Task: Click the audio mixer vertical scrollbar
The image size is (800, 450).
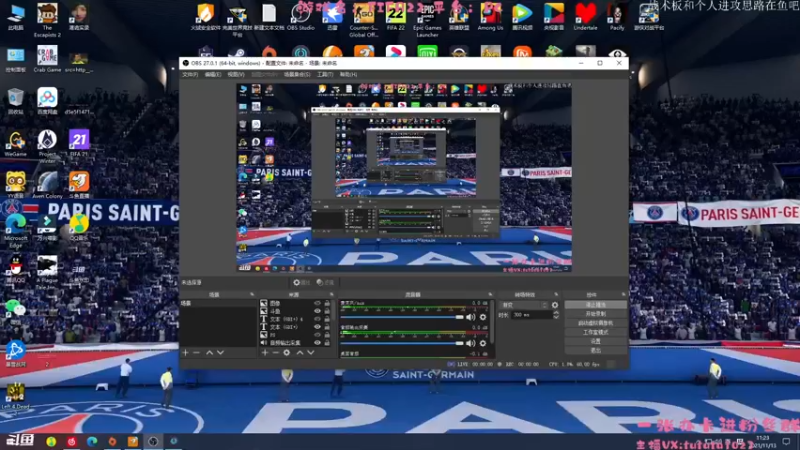Action: pyautogui.click(x=492, y=321)
